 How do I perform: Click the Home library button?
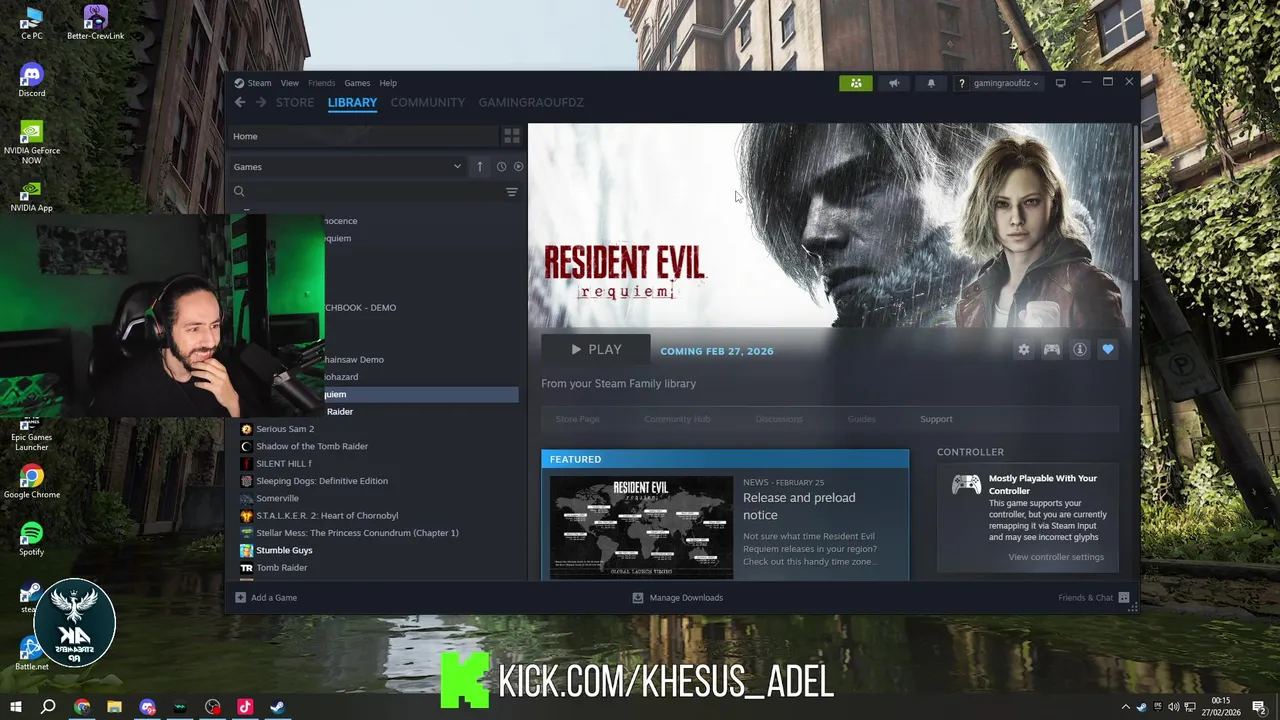363,136
